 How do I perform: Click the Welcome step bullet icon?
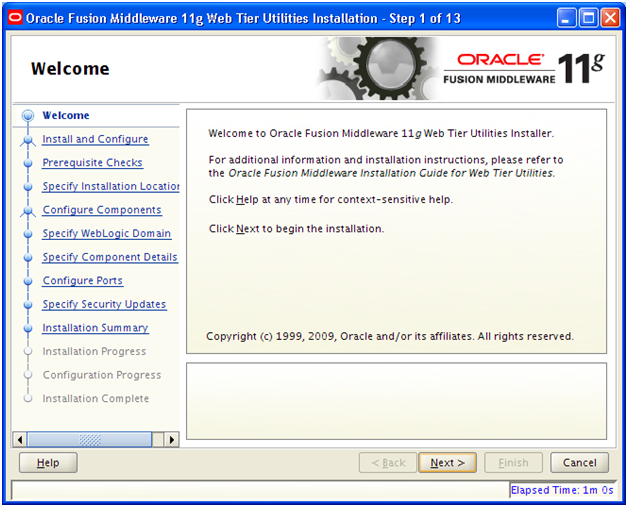(x=28, y=116)
